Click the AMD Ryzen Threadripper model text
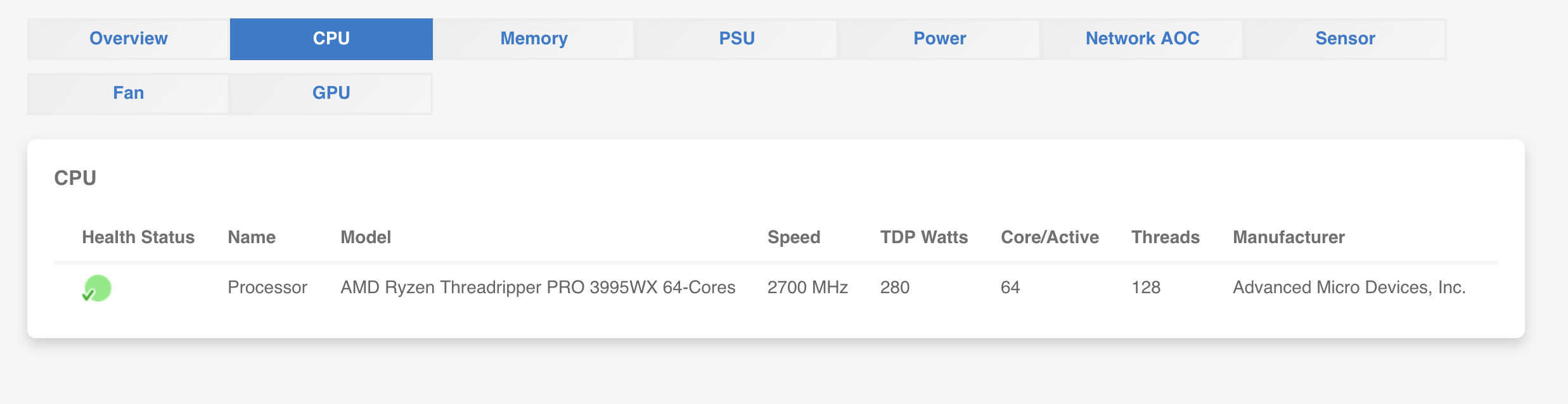This screenshot has height=404, width=1568. tap(538, 287)
